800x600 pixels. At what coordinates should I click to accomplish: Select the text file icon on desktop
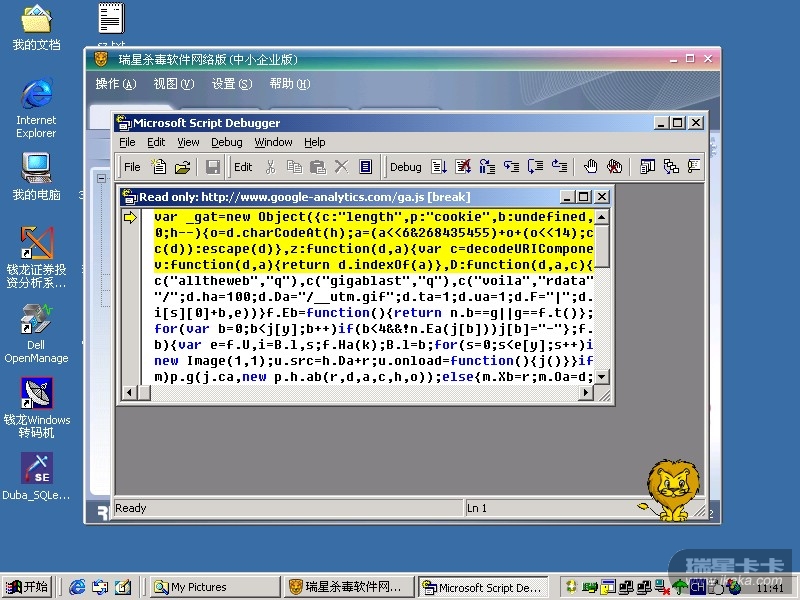111,23
